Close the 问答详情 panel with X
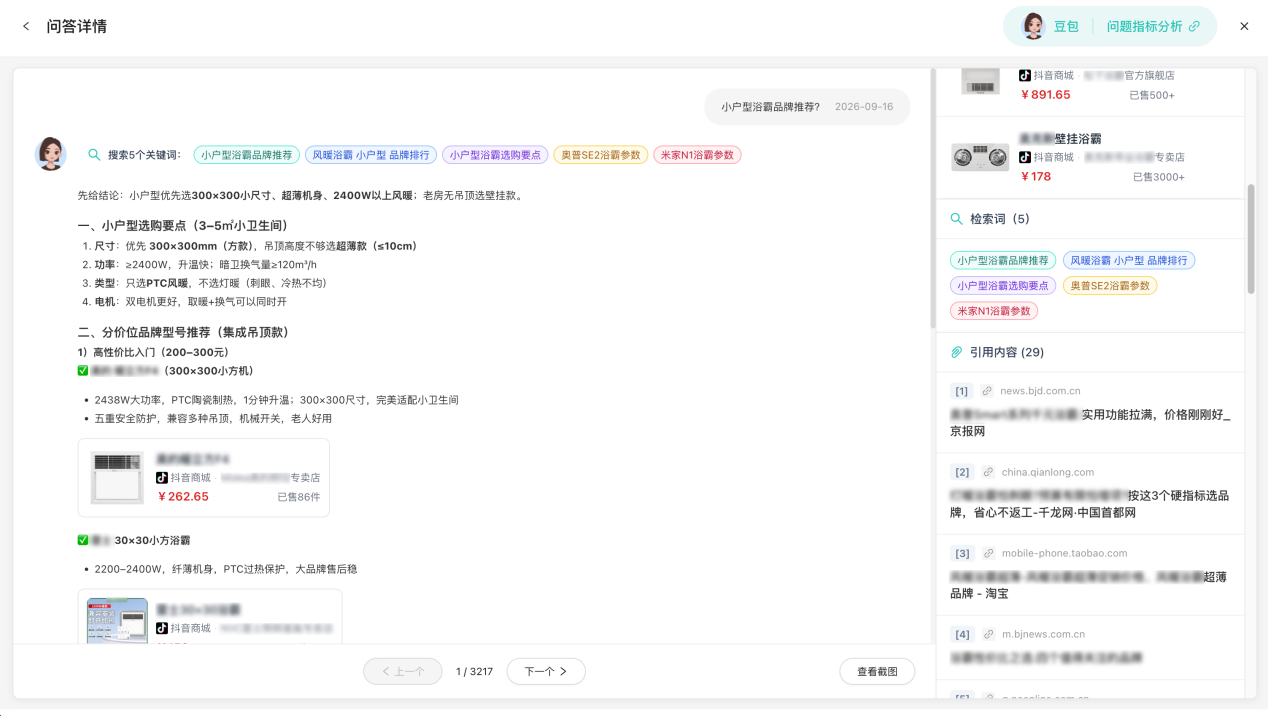 click(1244, 26)
